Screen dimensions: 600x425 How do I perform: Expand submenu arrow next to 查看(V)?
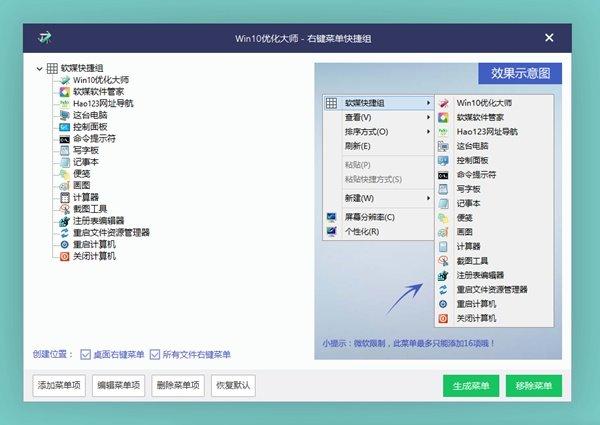(428, 117)
